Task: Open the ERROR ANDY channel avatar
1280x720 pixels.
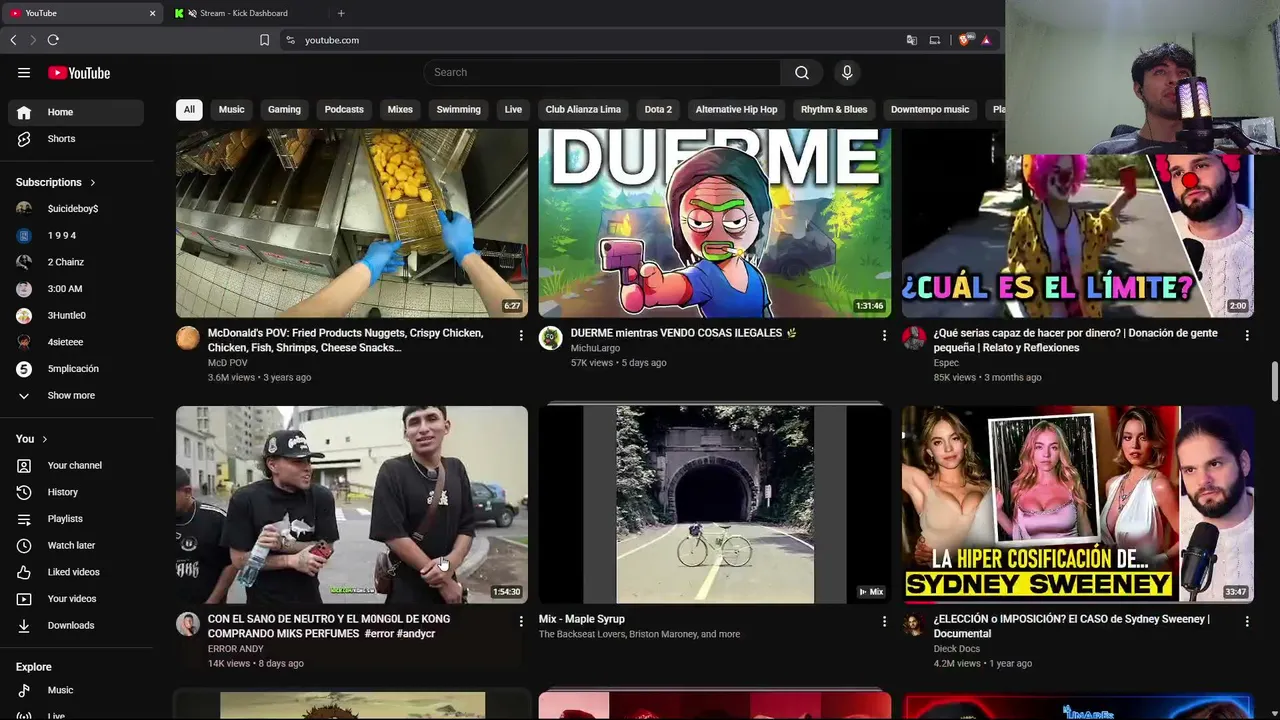Action: pos(188,624)
